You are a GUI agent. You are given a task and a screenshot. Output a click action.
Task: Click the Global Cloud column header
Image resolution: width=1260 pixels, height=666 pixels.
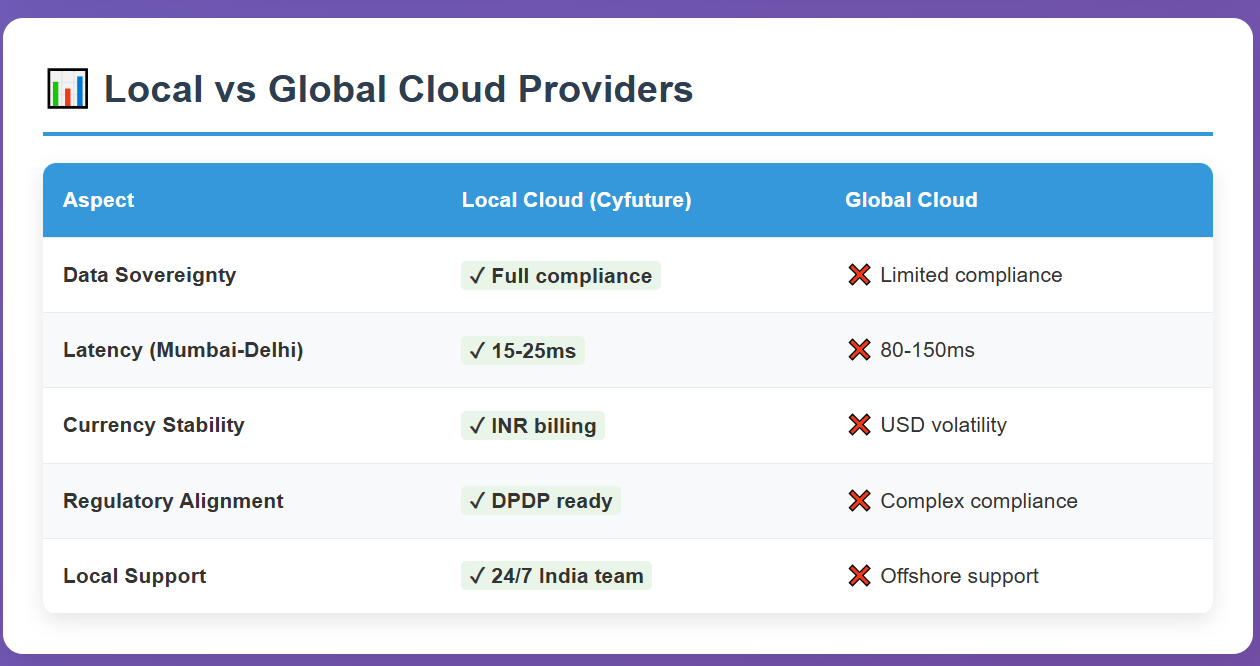pos(911,200)
